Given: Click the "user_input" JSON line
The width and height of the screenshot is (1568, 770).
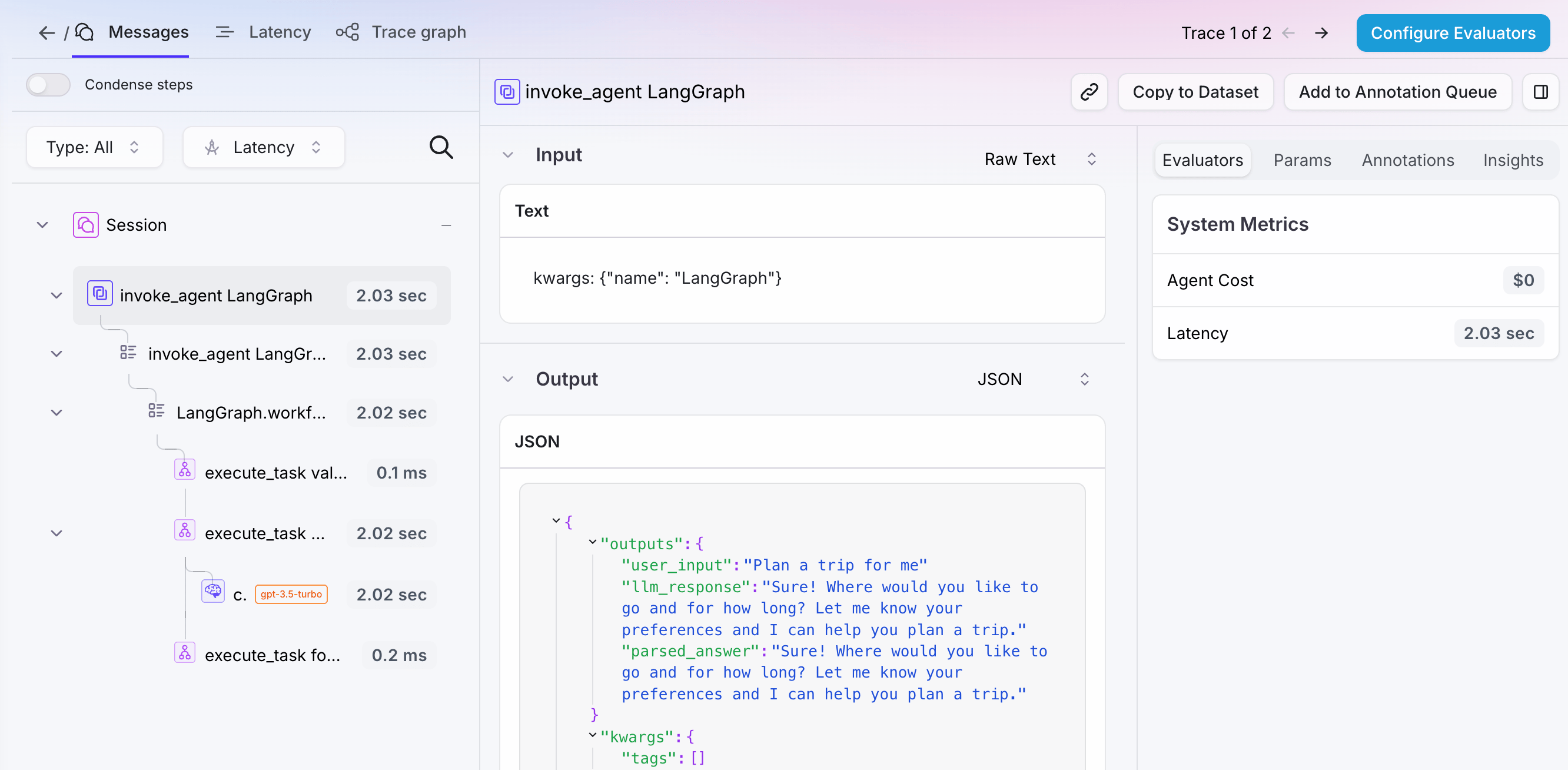Looking at the screenshot, I should click(x=774, y=566).
